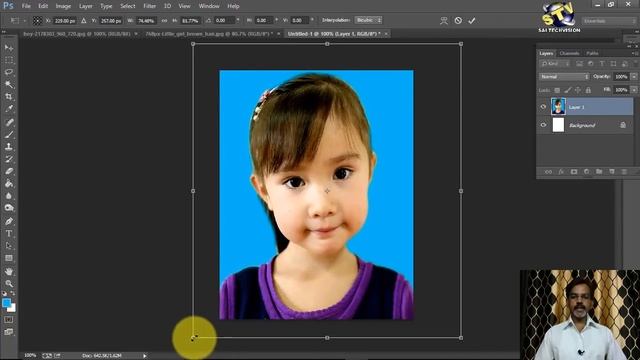The height and width of the screenshot is (360, 640).
Task: Select the Lasso tool
Action: [x=9, y=72]
